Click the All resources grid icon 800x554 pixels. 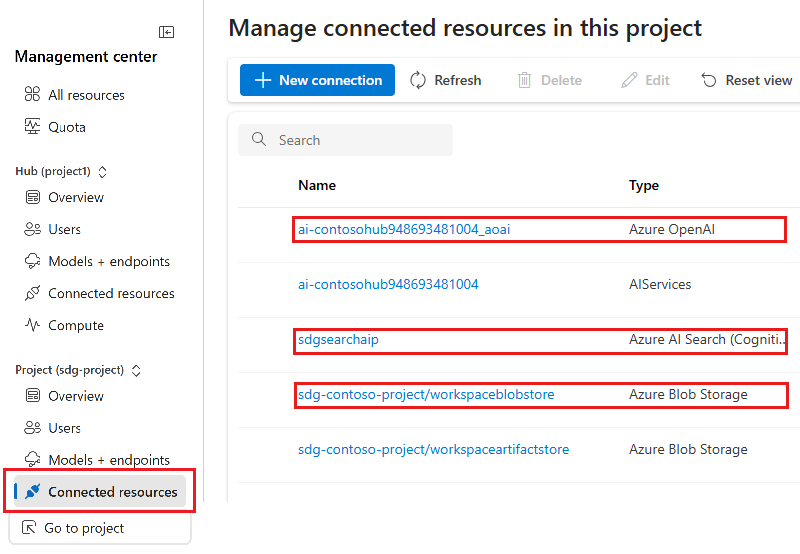pyautogui.click(x=32, y=95)
